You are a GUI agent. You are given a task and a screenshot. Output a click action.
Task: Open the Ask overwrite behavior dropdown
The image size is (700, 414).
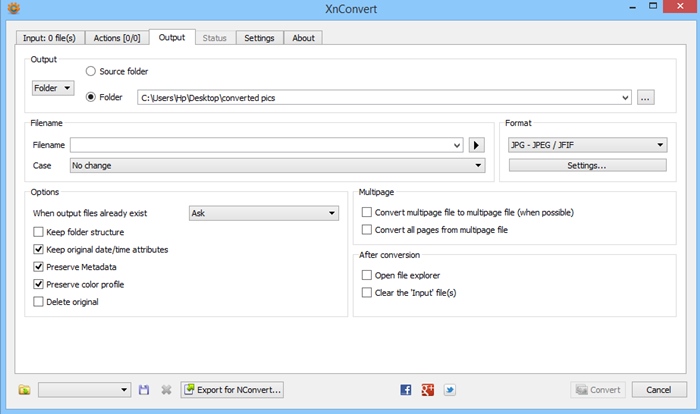pos(263,213)
